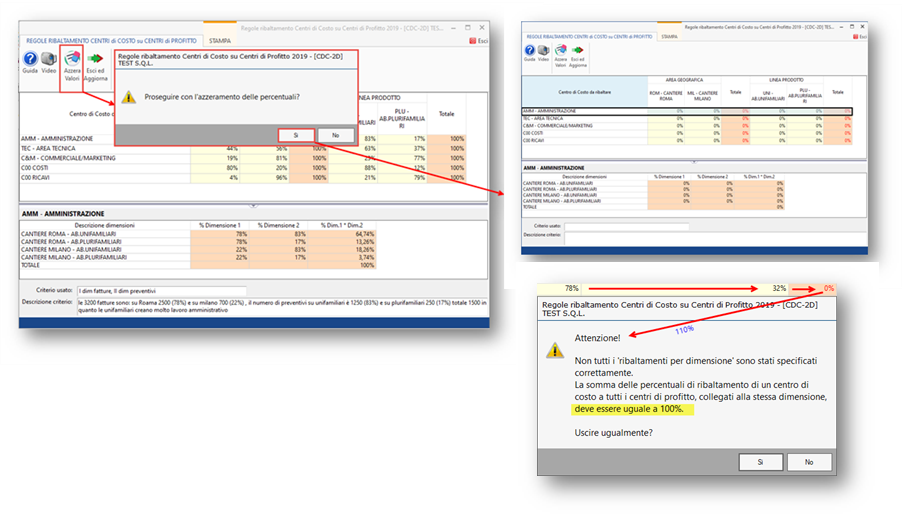This screenshot has width=910, height=521.
Task: Click red Esci icon in left window
Action: 473,41
